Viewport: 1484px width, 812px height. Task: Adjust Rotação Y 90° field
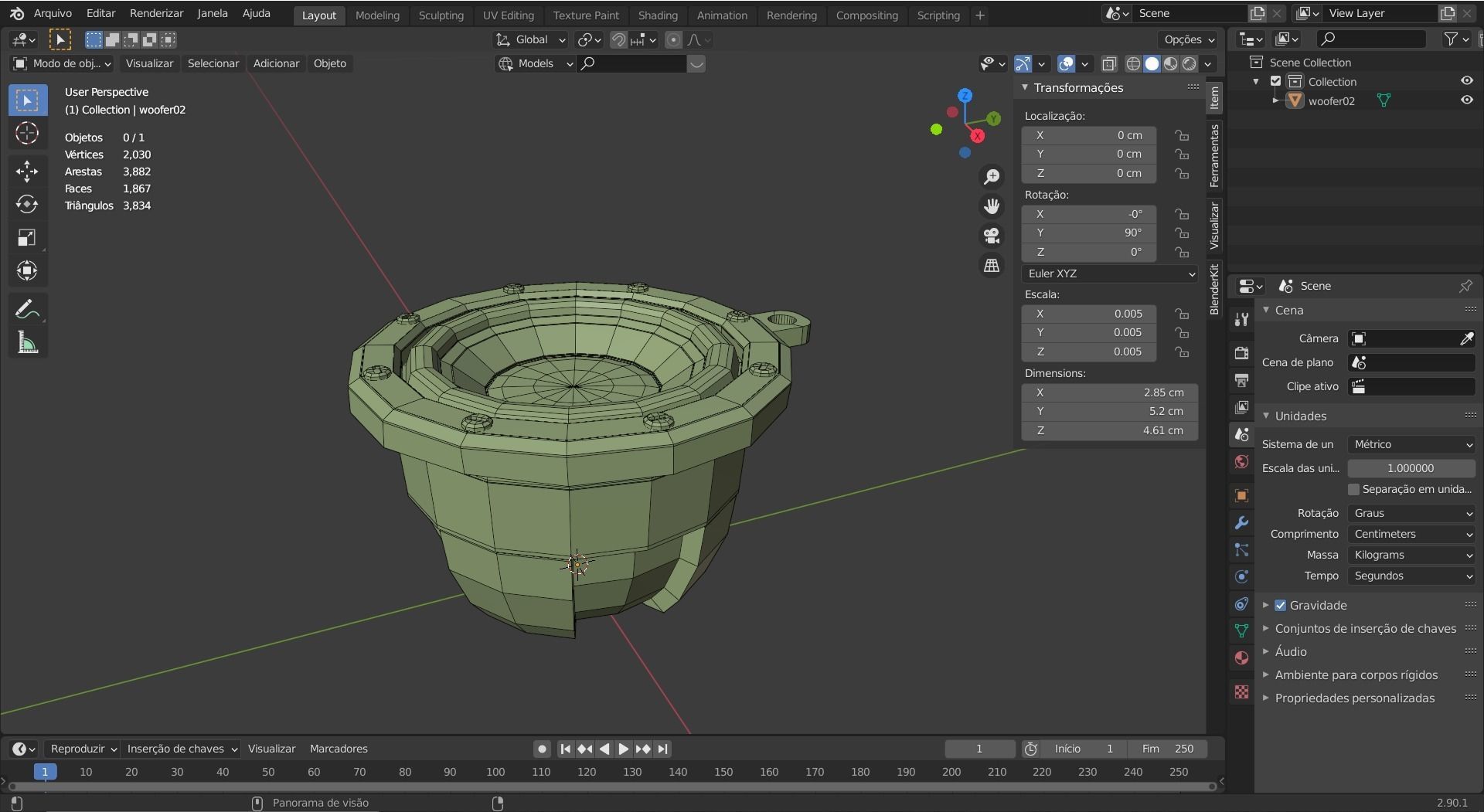[1089, 233]
